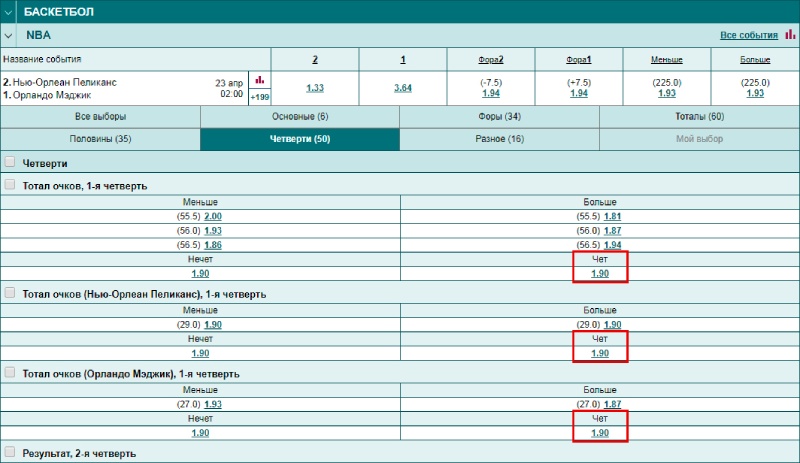The height and width of the screenshot is (463, 800).
Task: Click the Название события header
Action: [x=42, y=59]
